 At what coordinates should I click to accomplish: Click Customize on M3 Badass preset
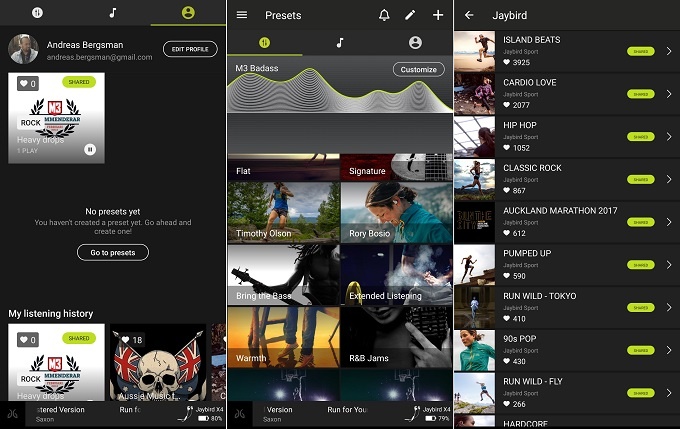click(417, 69)
